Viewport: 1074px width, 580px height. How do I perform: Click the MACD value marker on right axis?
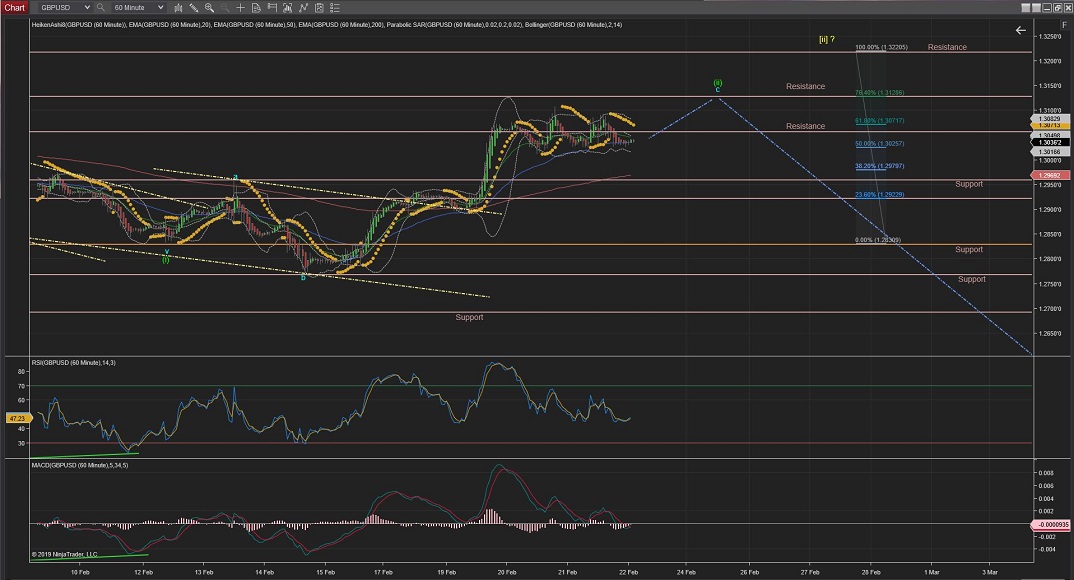pyautogui.click(x=1051, y=524)
